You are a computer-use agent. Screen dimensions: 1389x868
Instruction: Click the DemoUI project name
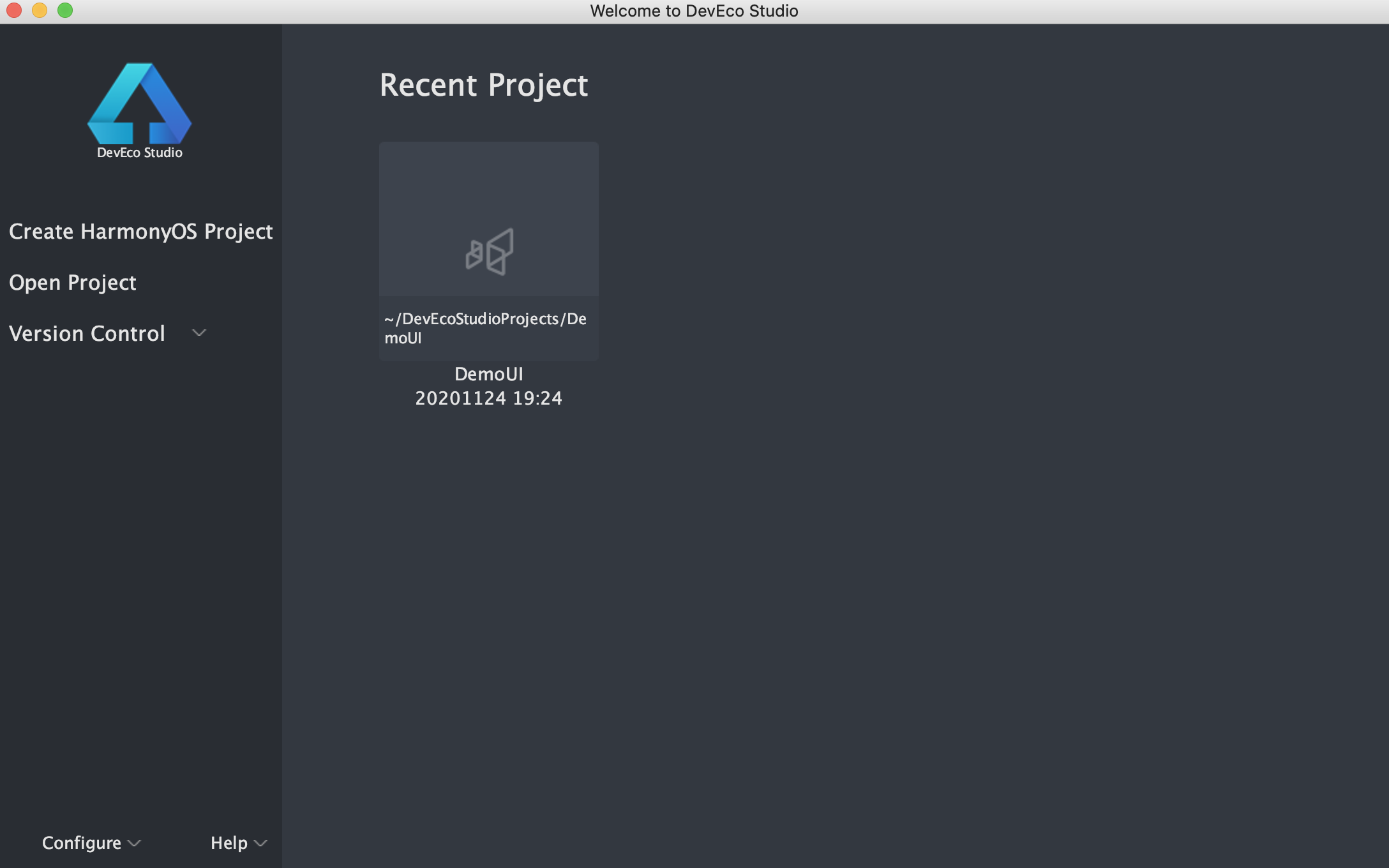coord(489,374)
